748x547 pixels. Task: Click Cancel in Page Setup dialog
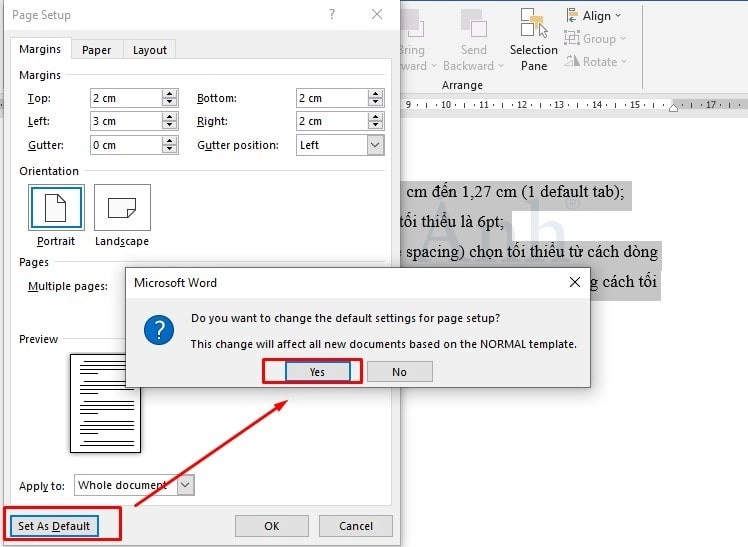click(356, 526)
